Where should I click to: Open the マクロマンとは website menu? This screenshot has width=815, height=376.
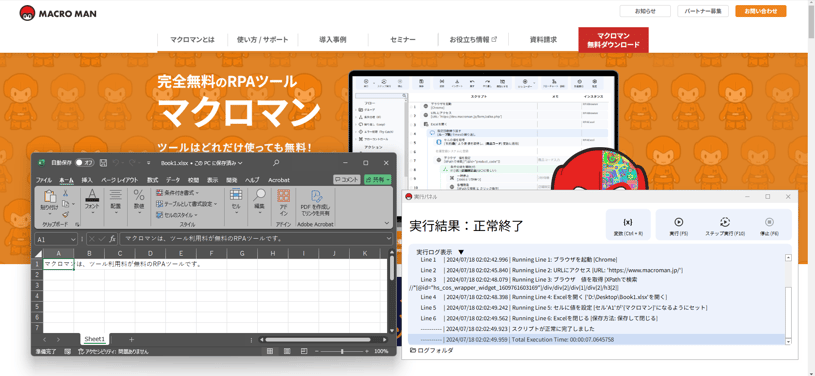(x=192, y=40)
